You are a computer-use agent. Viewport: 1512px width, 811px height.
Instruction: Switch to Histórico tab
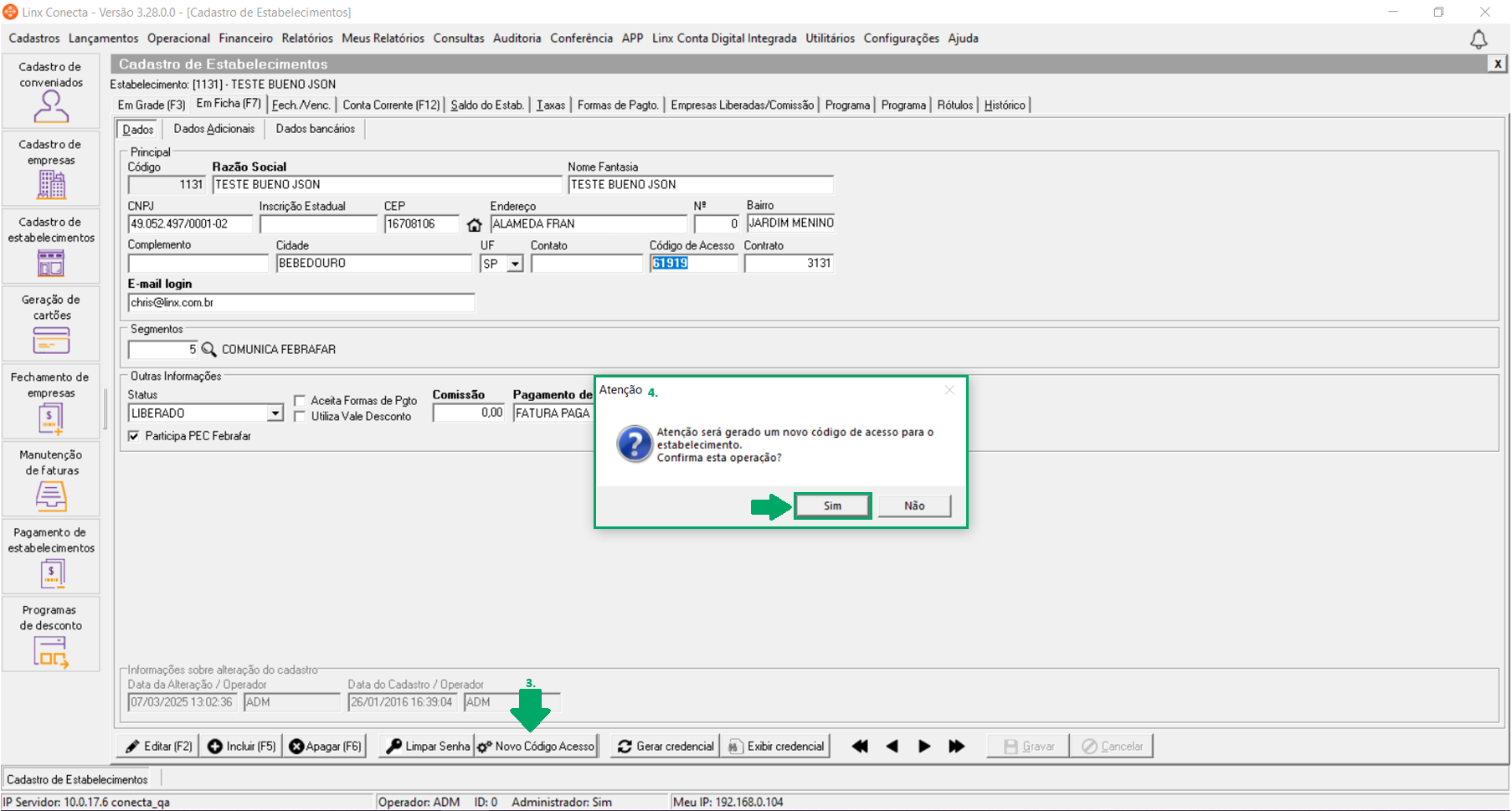coord(1005,105)
